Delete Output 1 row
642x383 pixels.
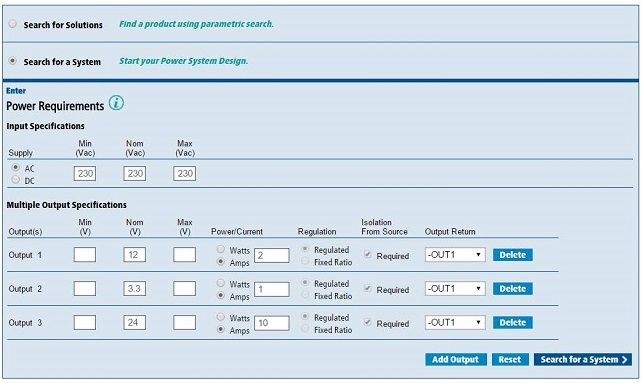coord(513,255)
